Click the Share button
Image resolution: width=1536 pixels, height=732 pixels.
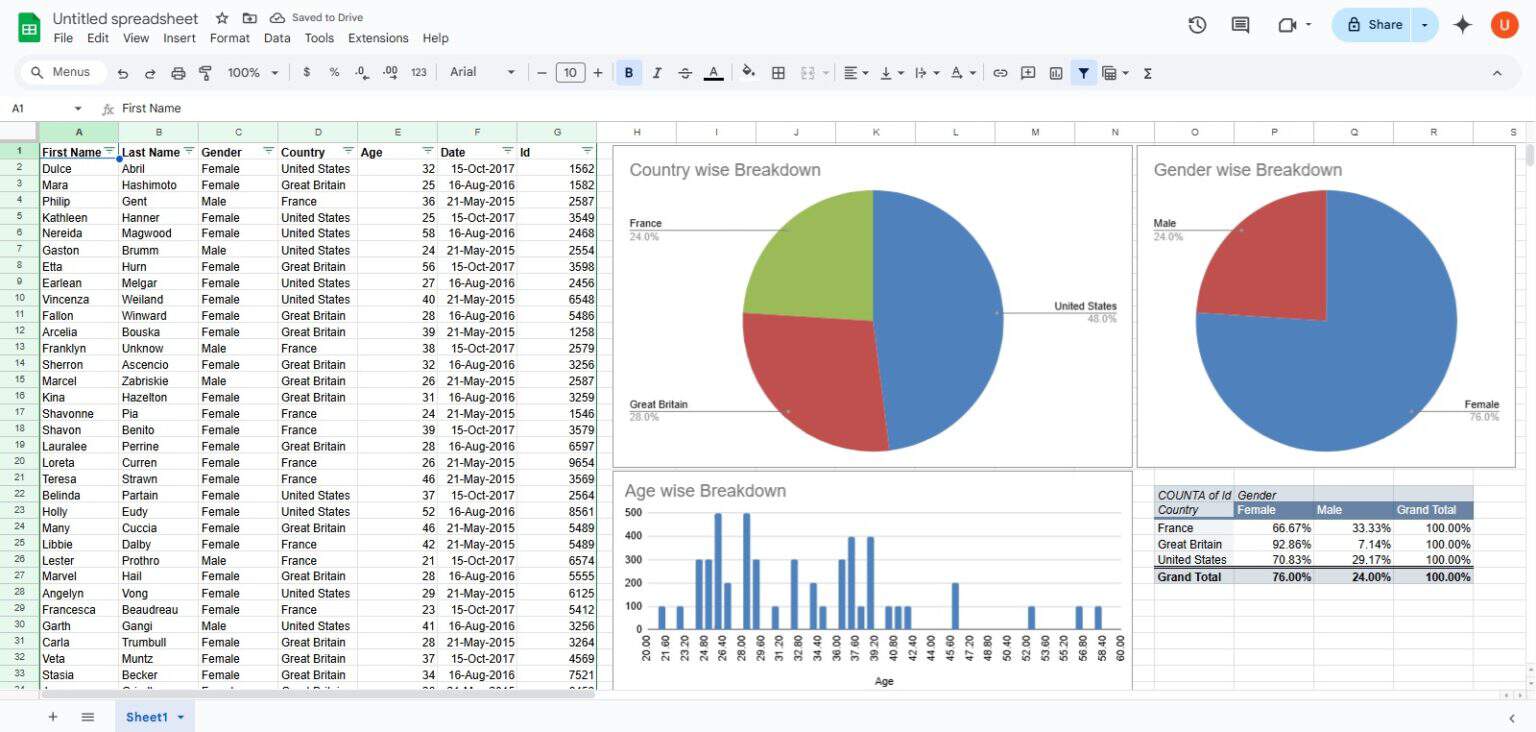tap(1372, 25)
